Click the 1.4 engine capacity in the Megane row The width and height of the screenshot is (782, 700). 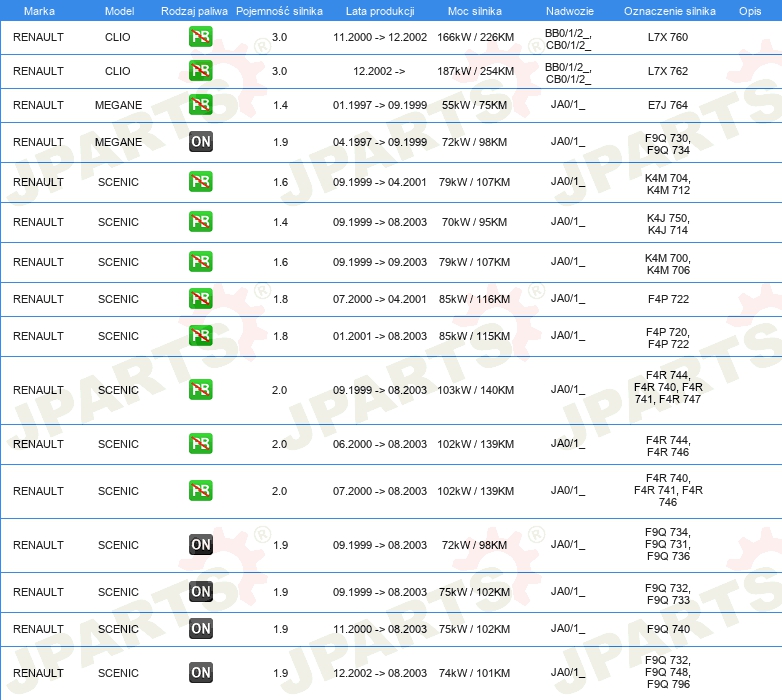(280, 105)
